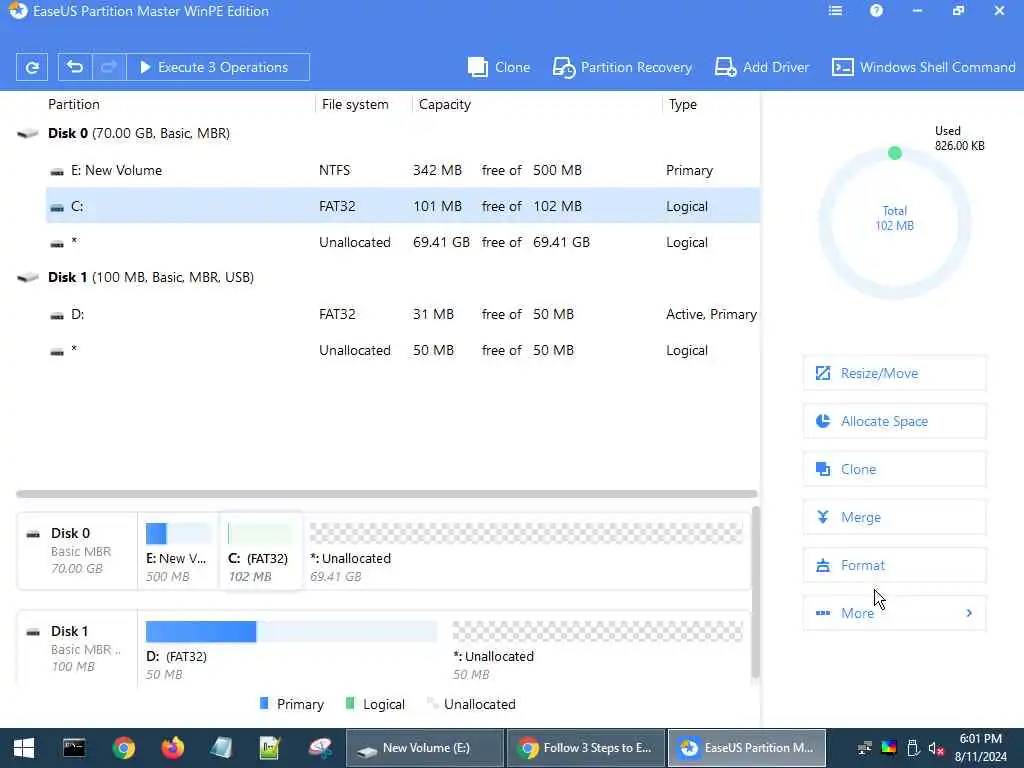Click the vertical scrollbar of the disk map
1024x768 pixels.
click(756, 592)
